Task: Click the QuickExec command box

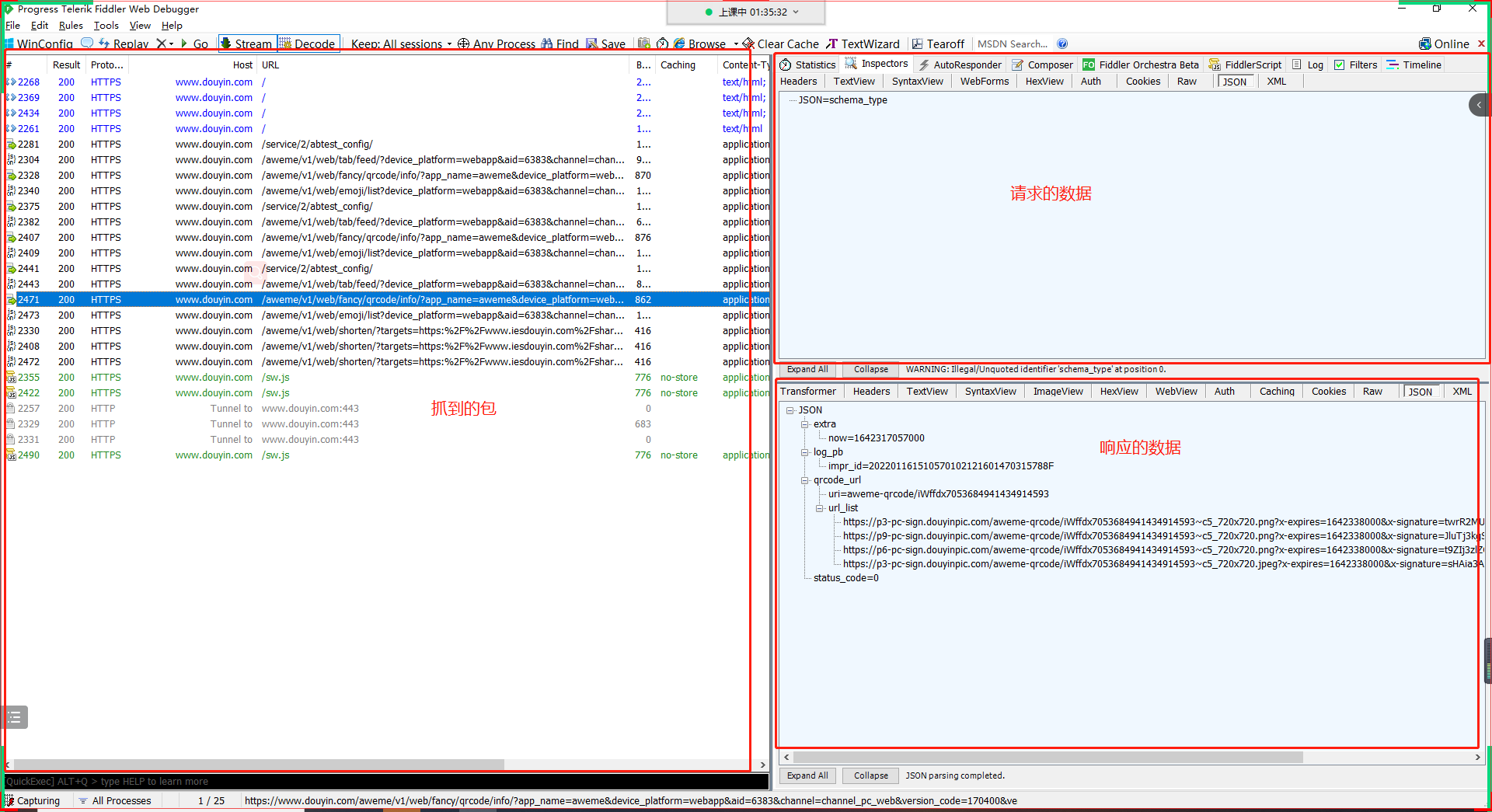Action: click(x=386, y=782)
